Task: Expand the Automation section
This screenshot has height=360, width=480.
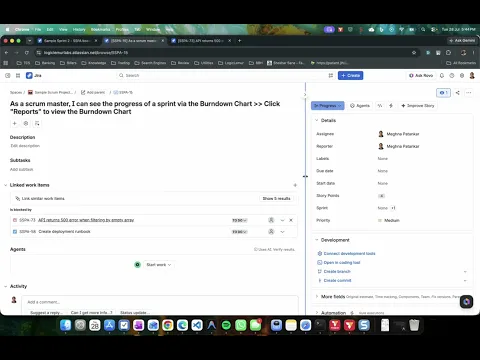Action: 317,313
